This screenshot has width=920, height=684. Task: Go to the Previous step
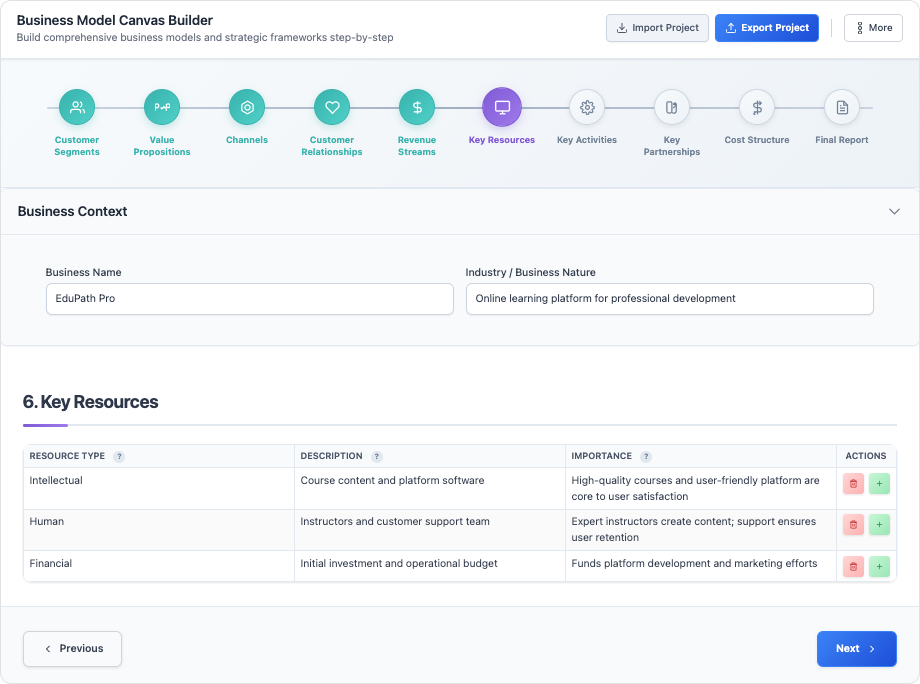tap(72, 649)
